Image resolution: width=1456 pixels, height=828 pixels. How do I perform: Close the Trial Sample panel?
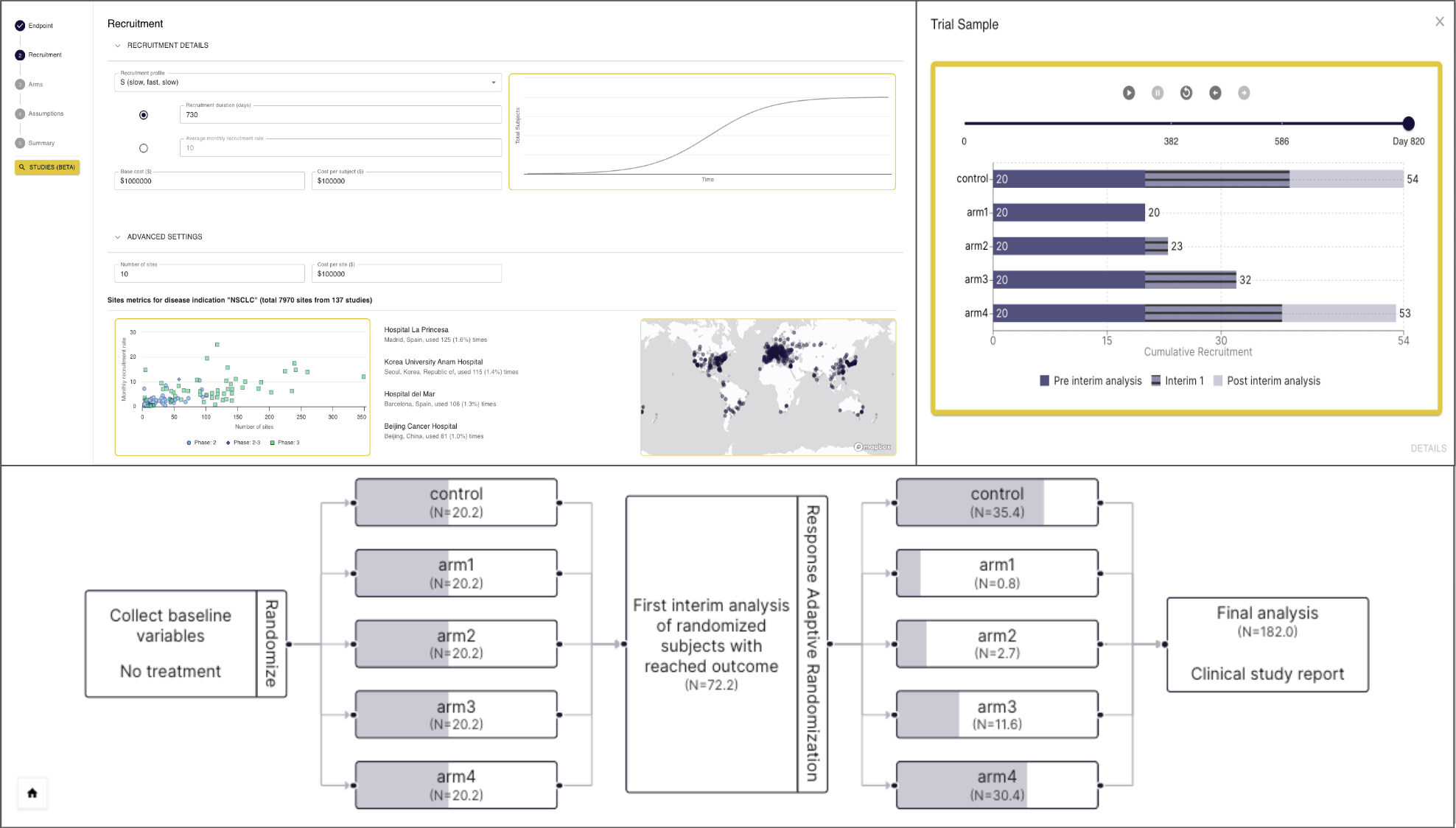click(x=1439, y=22)
